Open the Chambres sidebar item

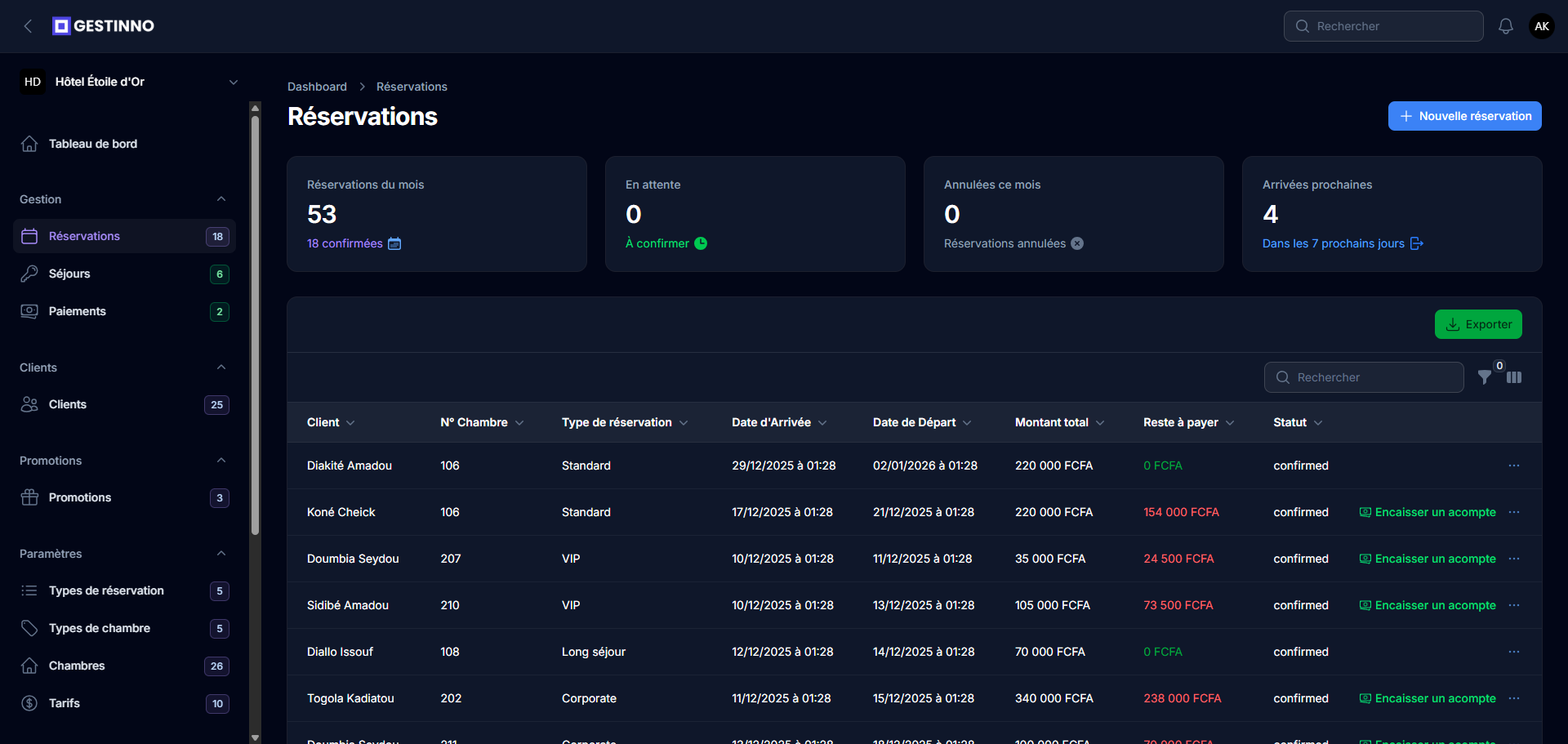pyautogui.click(x=124, y=666)
